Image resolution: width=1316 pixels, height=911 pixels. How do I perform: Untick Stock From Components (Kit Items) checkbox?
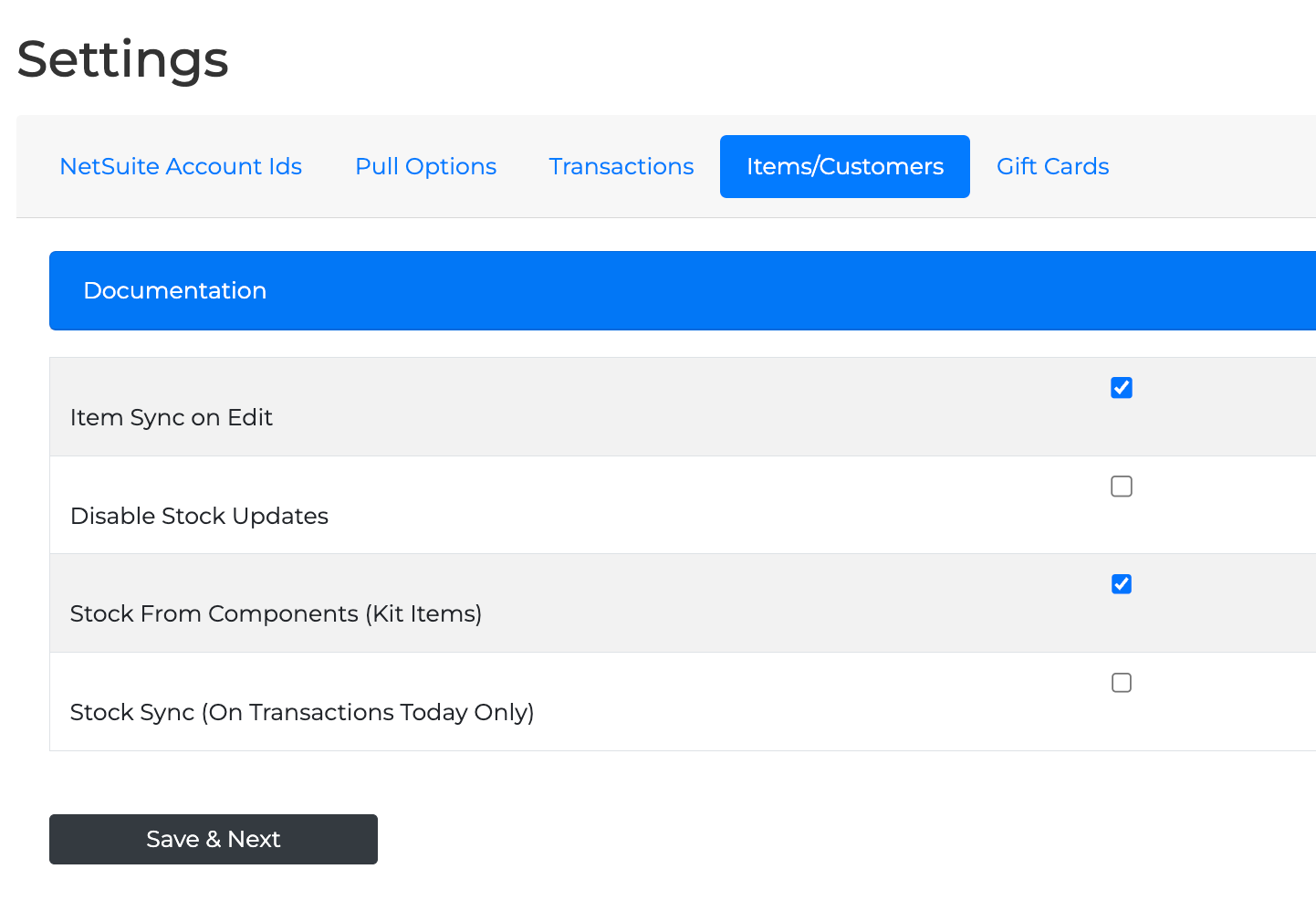coord(1122,584)
